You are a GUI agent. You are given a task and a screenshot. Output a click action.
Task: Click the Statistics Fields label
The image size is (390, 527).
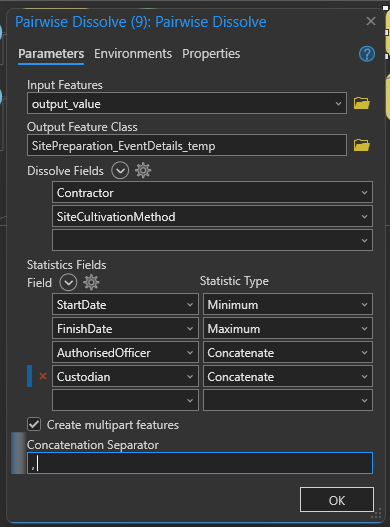pos(67,265)
